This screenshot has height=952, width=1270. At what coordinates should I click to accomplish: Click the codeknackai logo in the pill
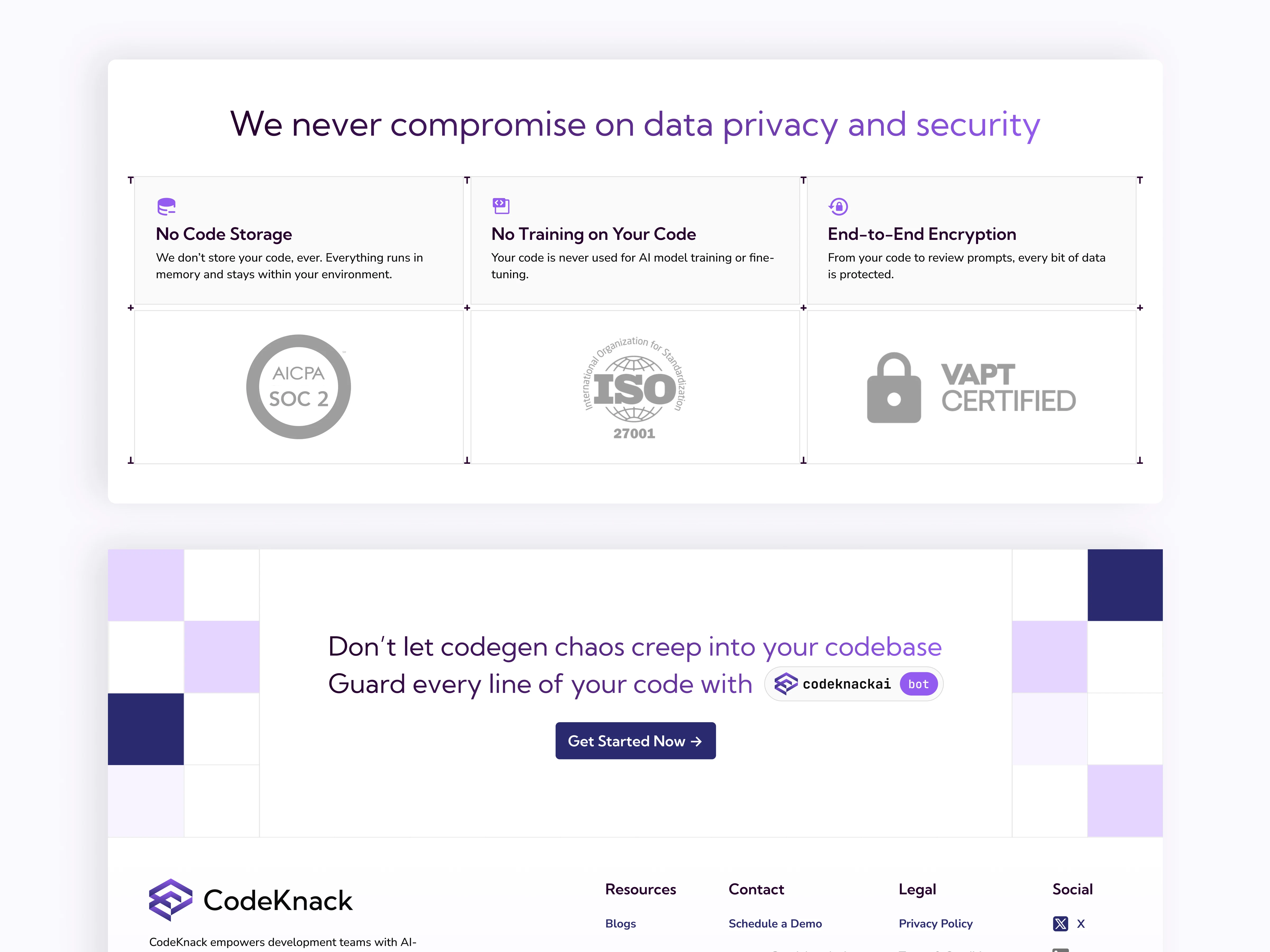786,683
